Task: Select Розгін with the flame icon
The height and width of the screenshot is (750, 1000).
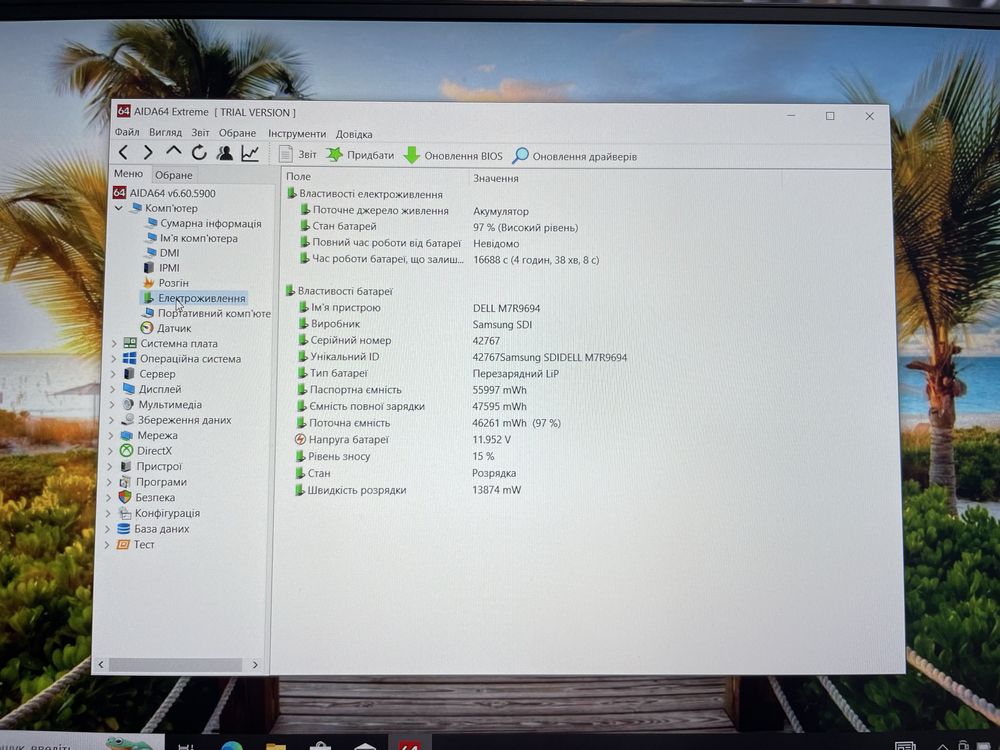Action: 166,283
